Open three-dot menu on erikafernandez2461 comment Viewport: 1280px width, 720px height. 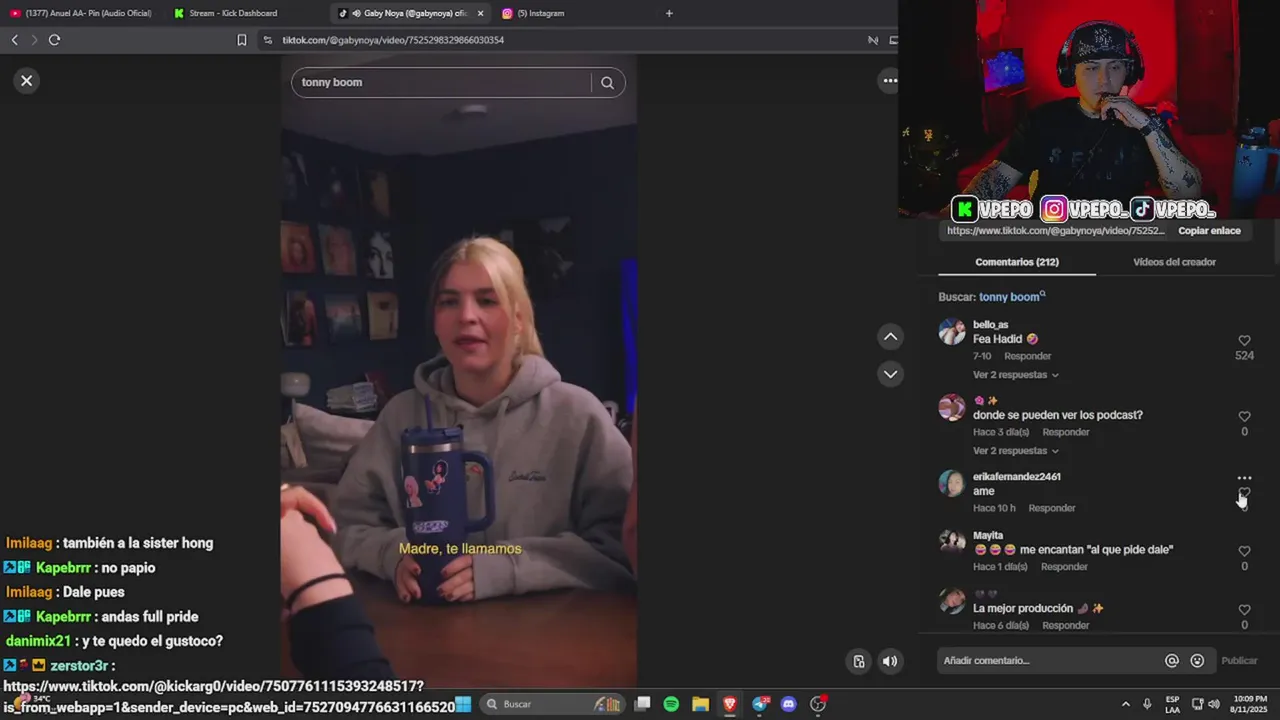point(1244,478)
